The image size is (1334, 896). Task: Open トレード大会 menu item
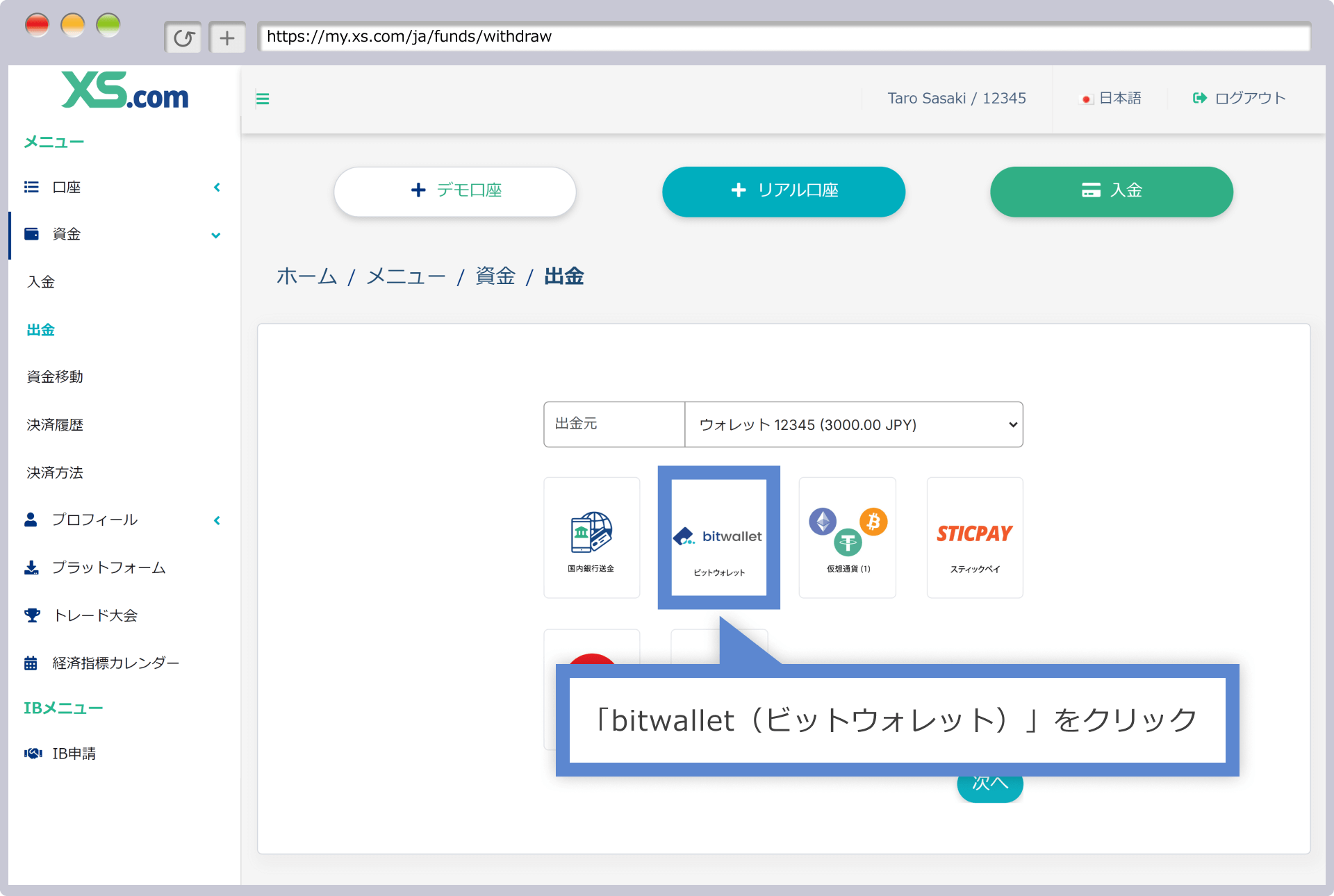coord(95,615)
